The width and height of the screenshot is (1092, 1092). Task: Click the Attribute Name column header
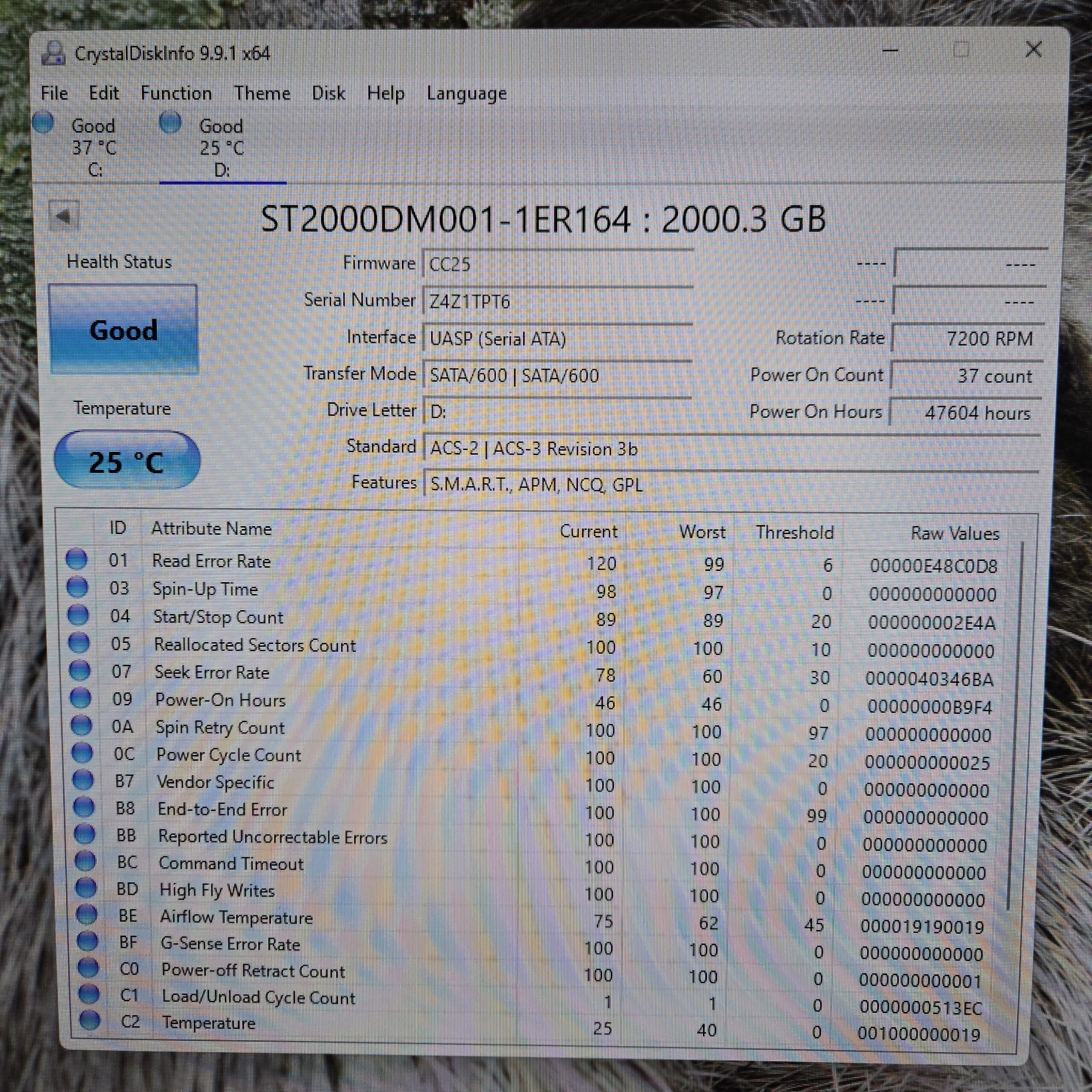click(212, 529)
